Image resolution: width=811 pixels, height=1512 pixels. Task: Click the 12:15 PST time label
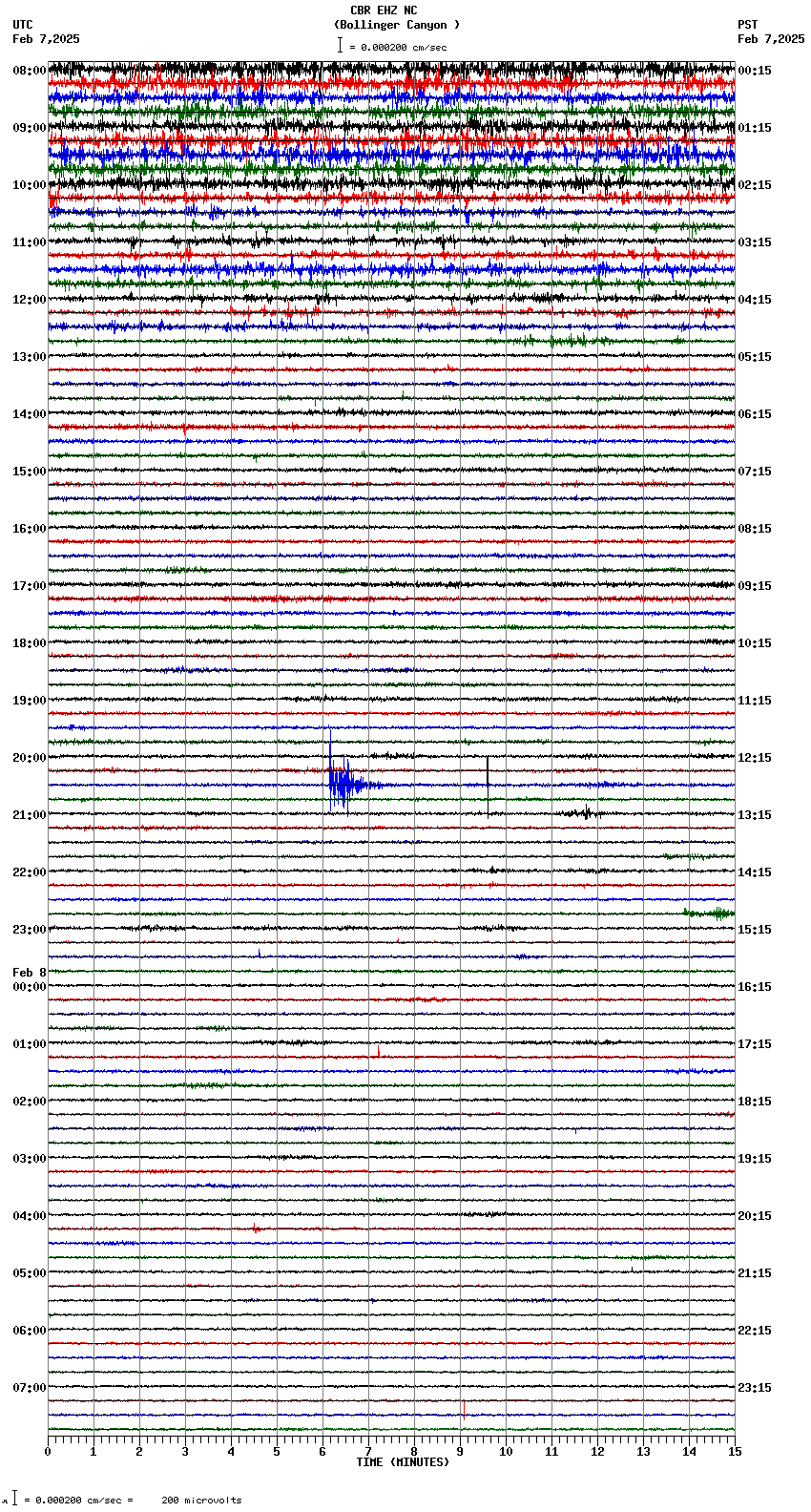[755, 758]
